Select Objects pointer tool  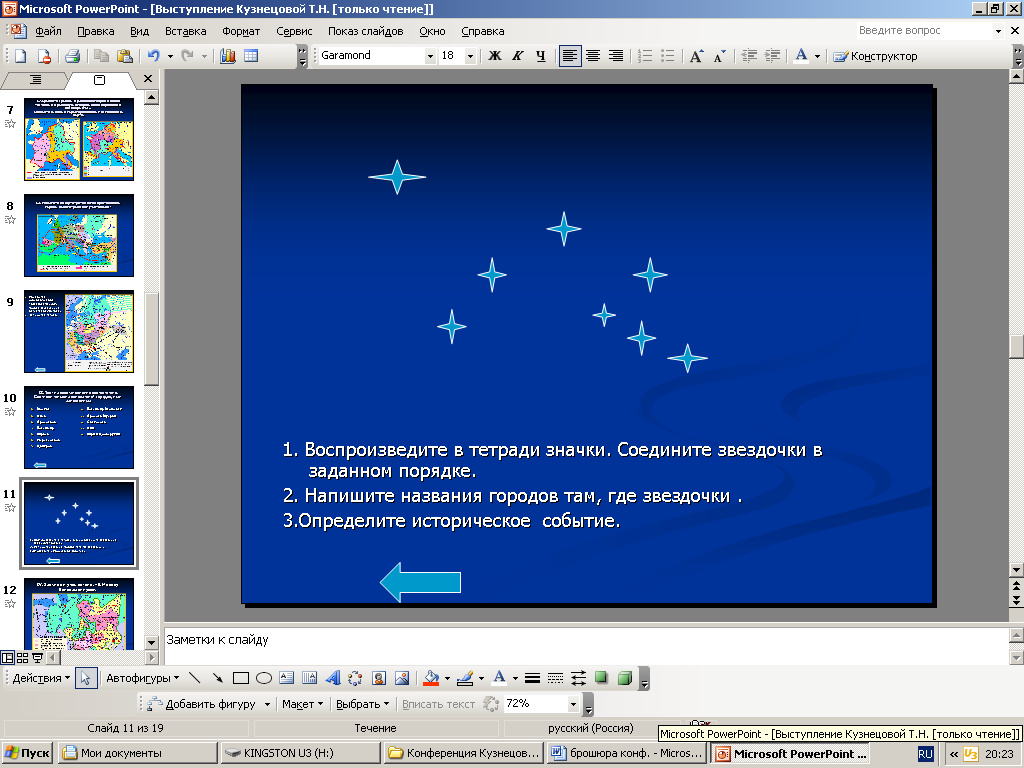coord(86,678)
